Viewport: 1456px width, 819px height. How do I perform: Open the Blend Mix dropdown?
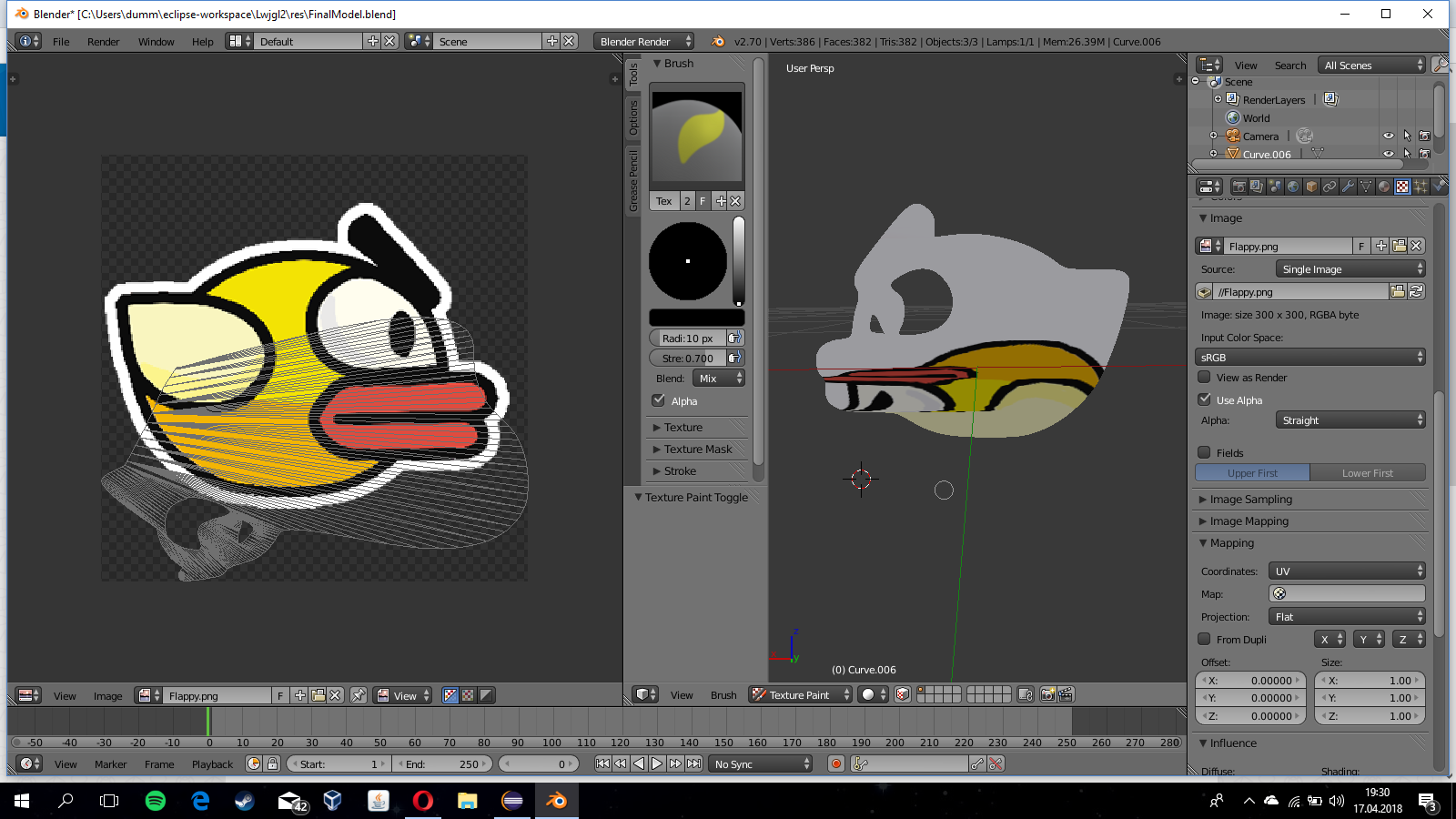719,379
